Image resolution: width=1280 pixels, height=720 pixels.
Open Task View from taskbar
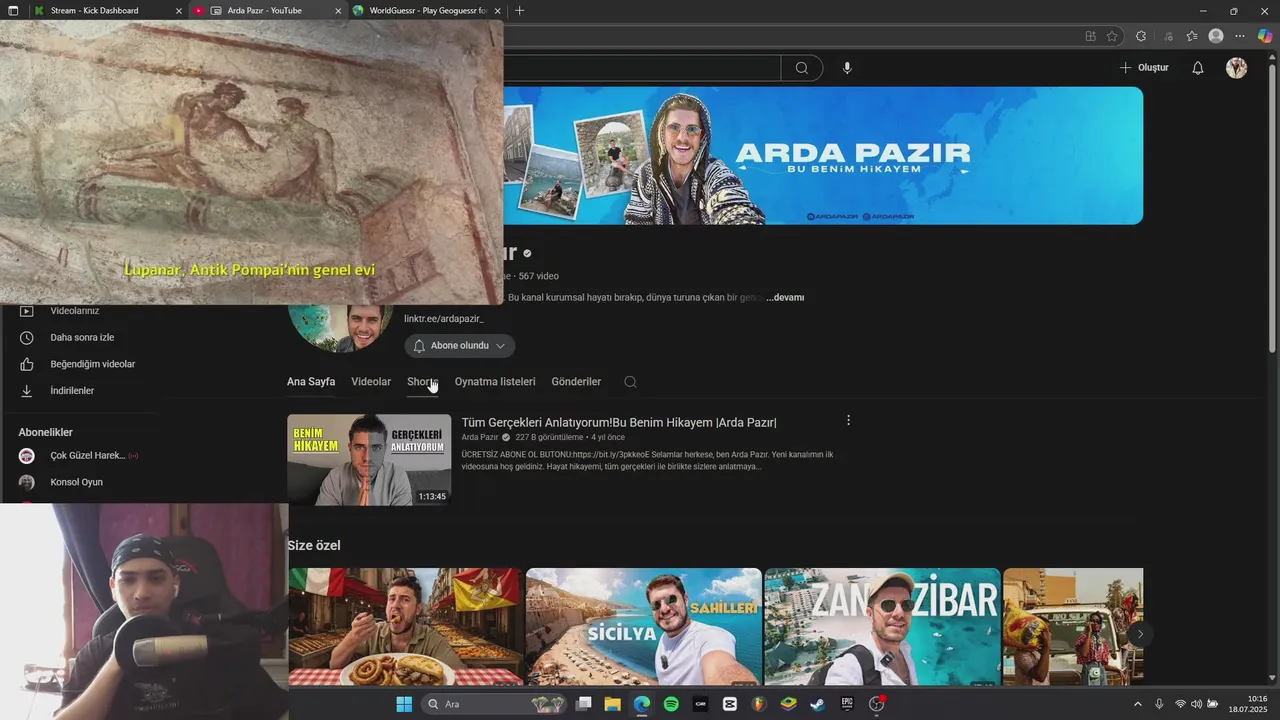tap(584, 704)
